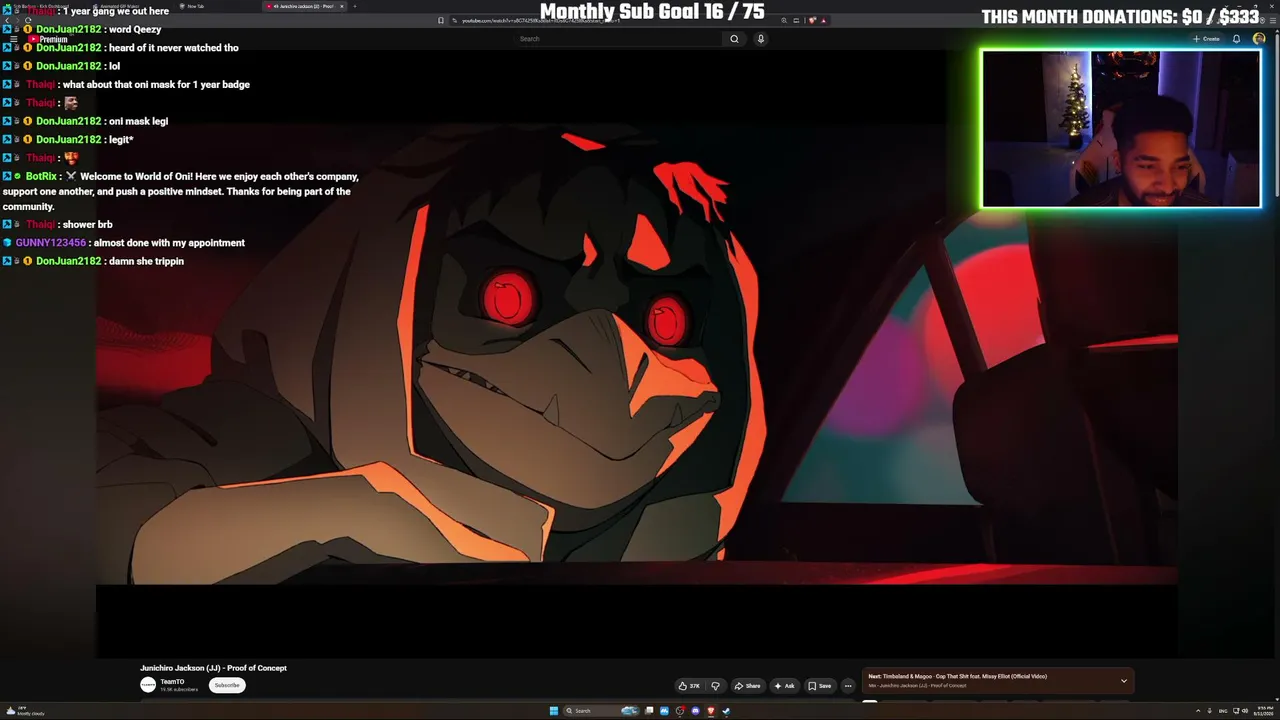This screenshot has width=1280, height=720.
Task: Focus the YouTube search field
Action: [x=620, y=39]
